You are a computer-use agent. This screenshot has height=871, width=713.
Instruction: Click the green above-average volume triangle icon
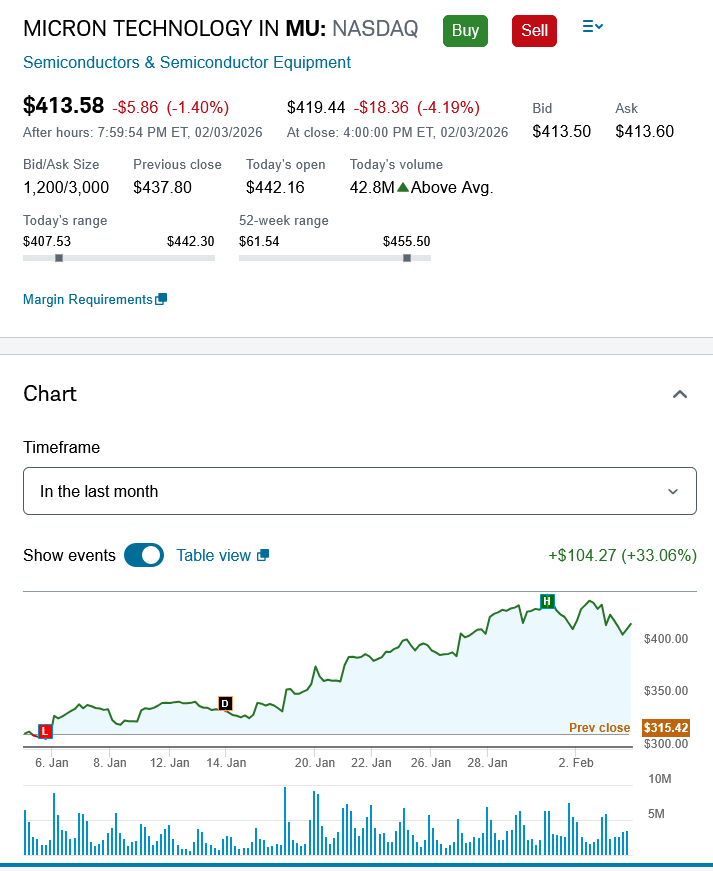click(403, 187)
